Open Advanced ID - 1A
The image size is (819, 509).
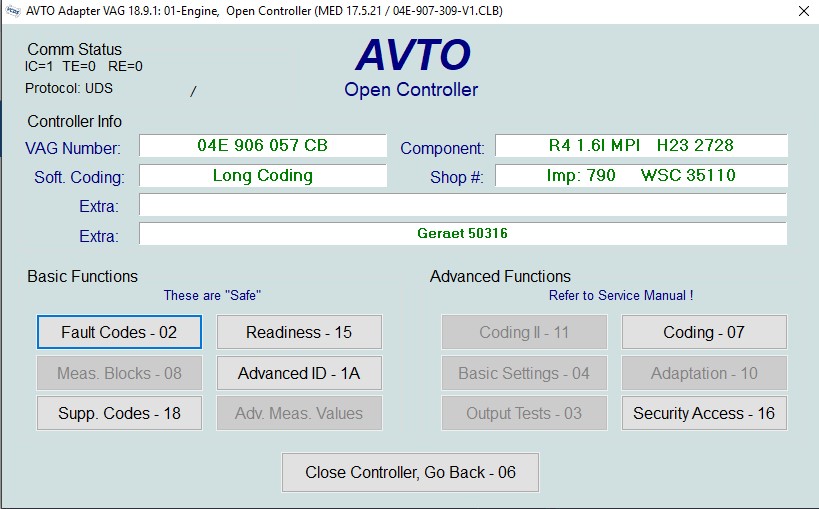coord(299,373)
